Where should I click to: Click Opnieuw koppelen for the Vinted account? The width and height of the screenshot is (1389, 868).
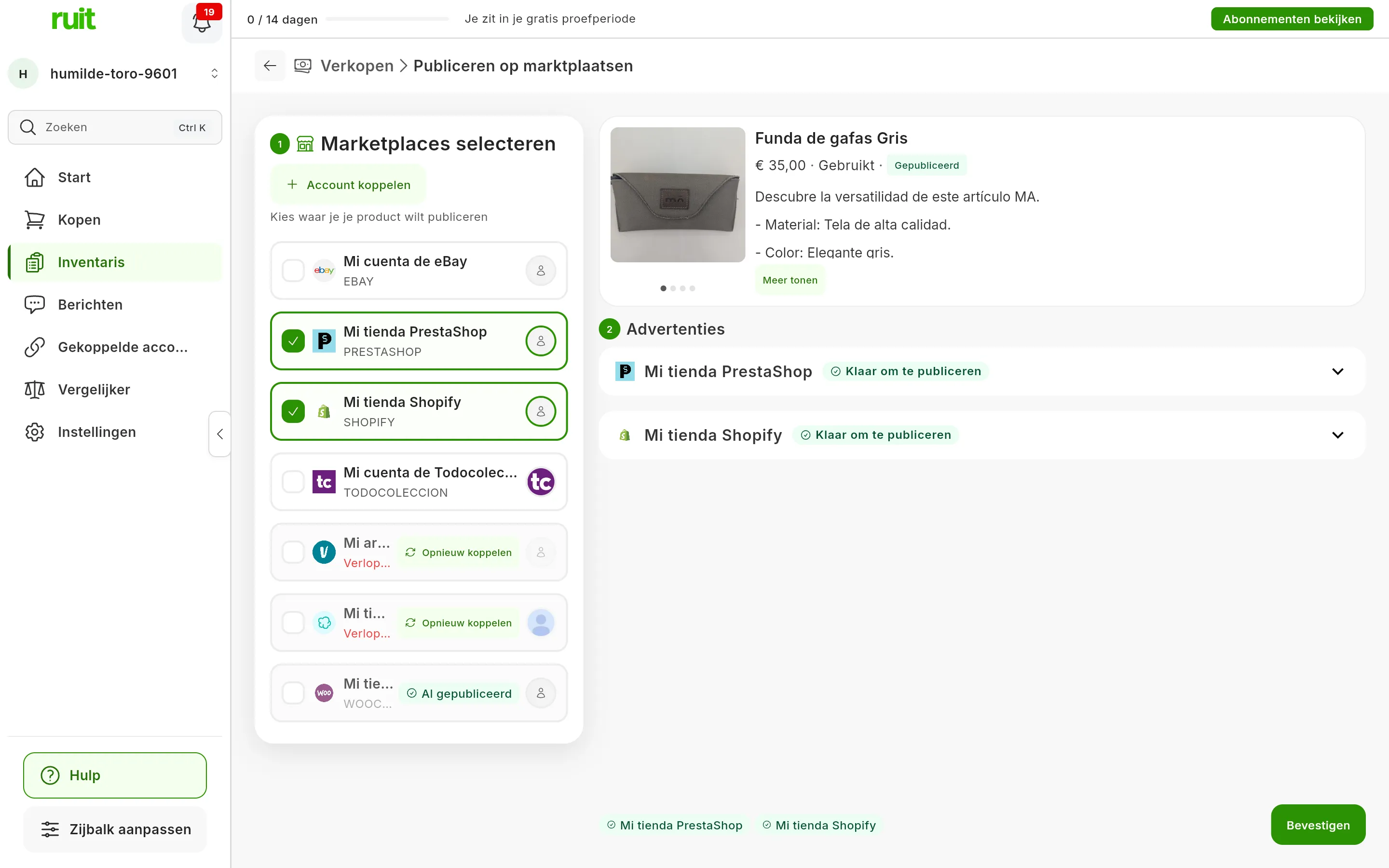[459, 552]
